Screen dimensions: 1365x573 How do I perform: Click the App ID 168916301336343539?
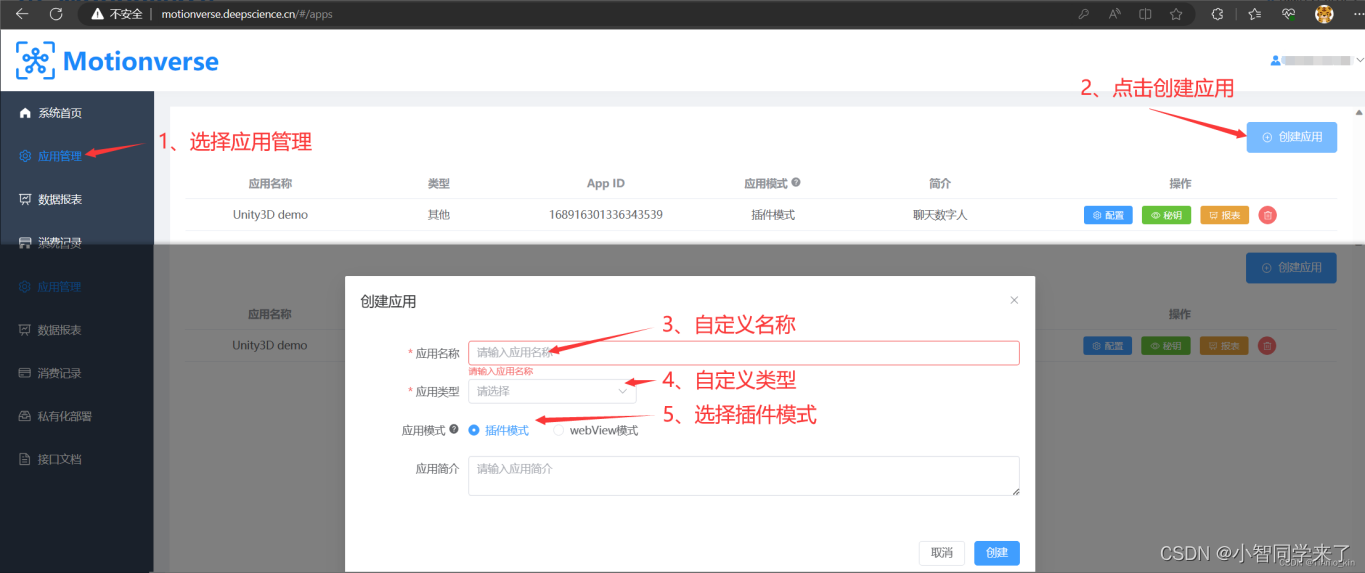[x=605, y=215]
